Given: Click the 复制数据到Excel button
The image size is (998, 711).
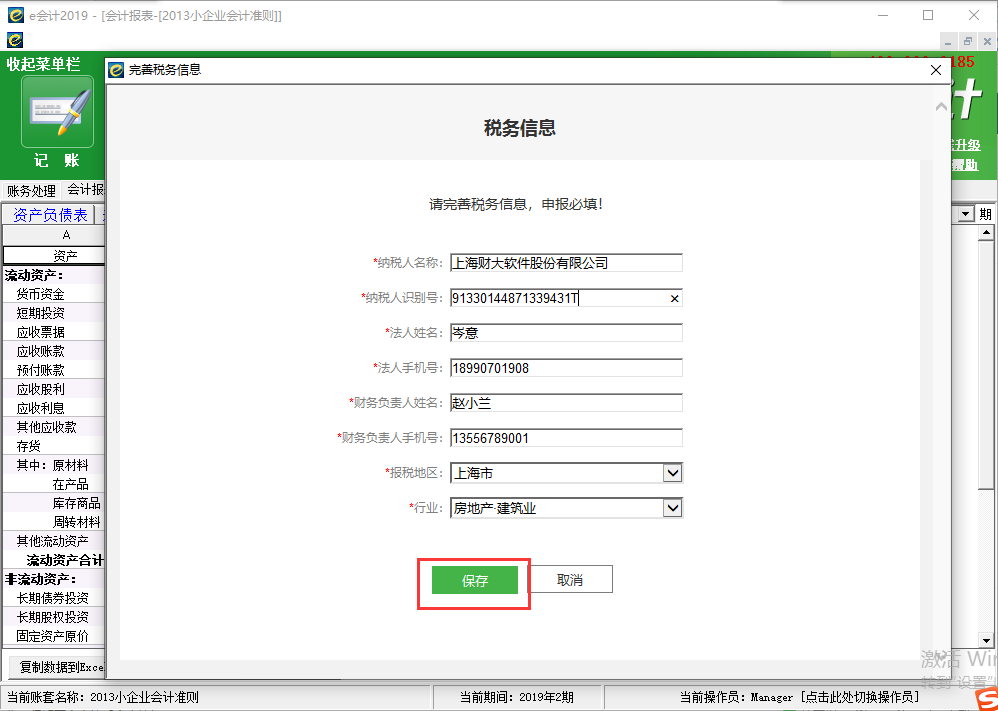Looking at the screenshot, I should pyautogui.click(x=57, y=667).
